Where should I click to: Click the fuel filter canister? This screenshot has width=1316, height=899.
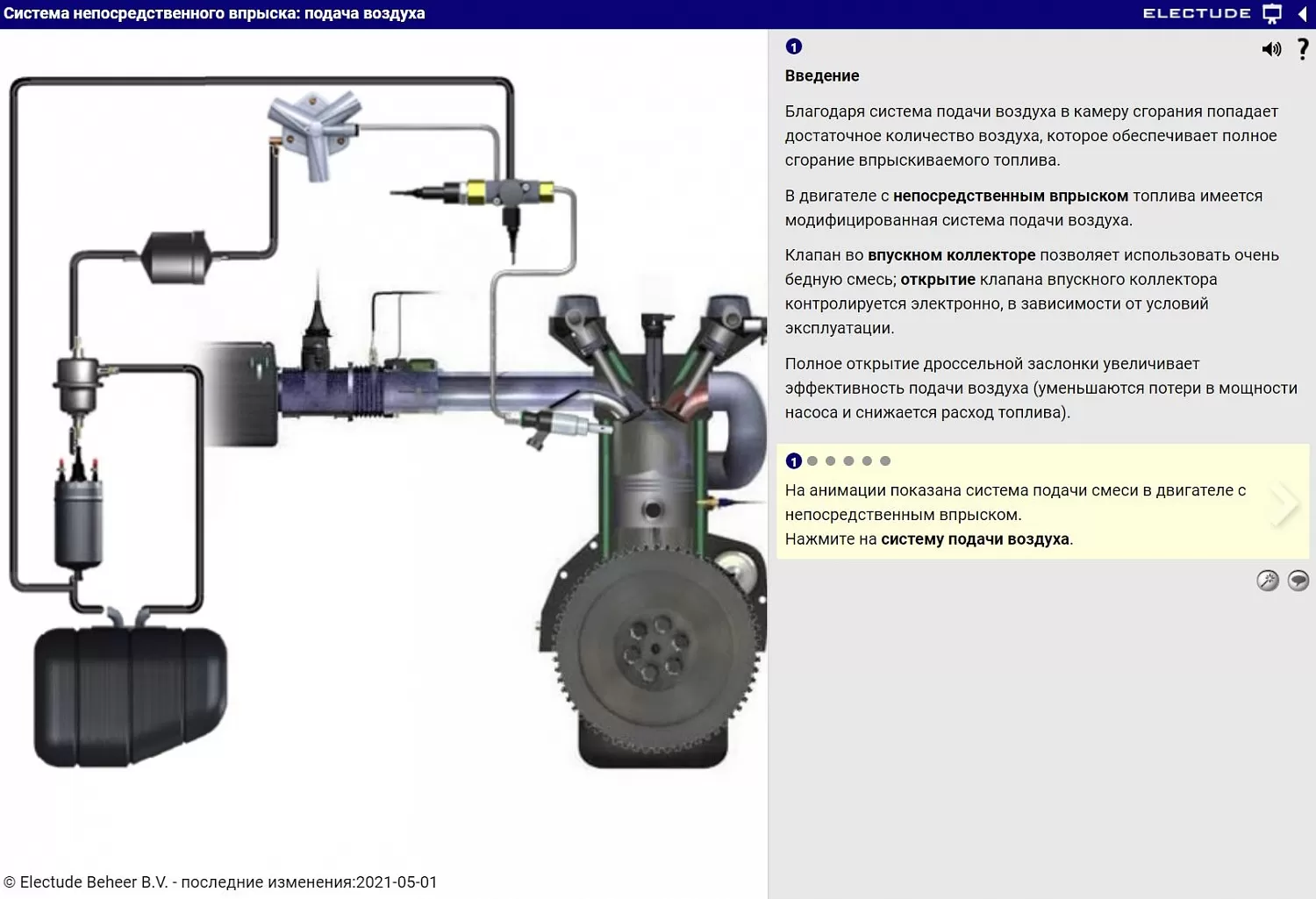(175, 257)
